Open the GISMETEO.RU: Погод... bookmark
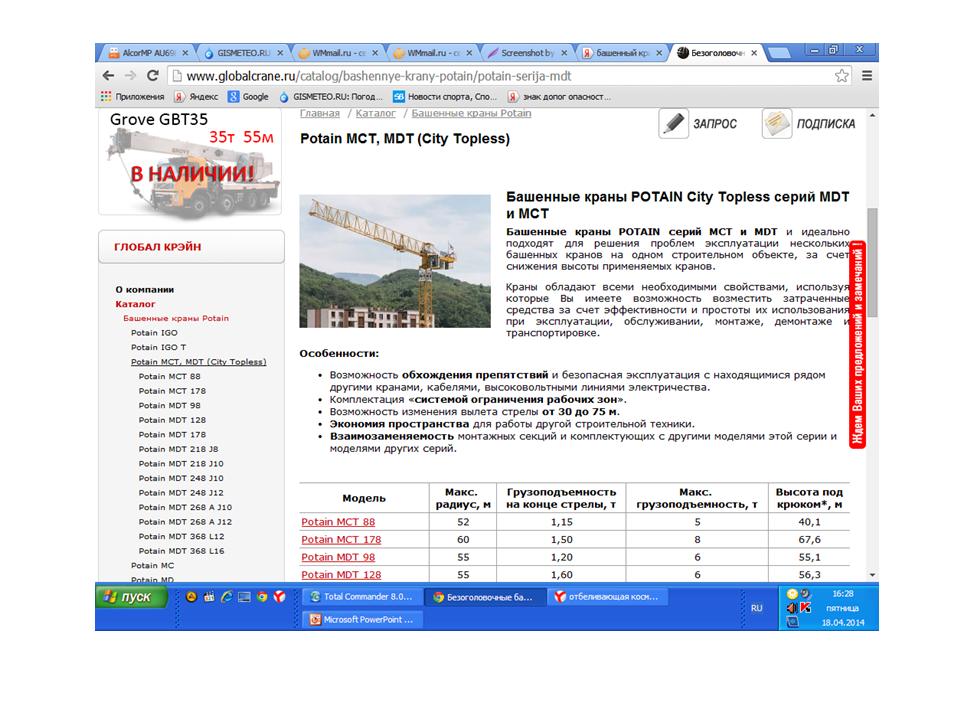This screenshot has width=960, height=720. 331,97
